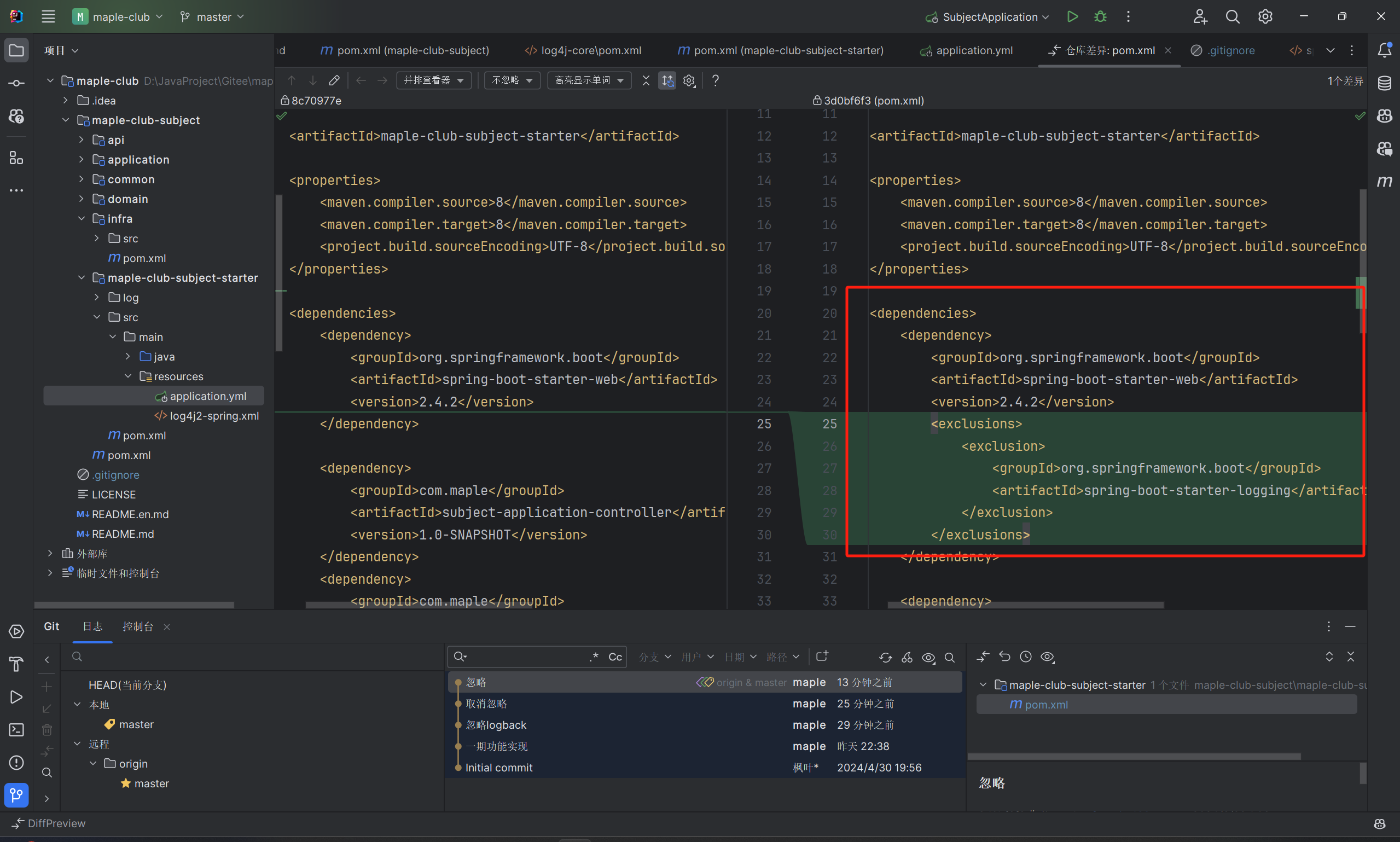Viewport: 1400px width, 842px height.
Task: Open diff help question mark
Action: (x=715, y=80)
